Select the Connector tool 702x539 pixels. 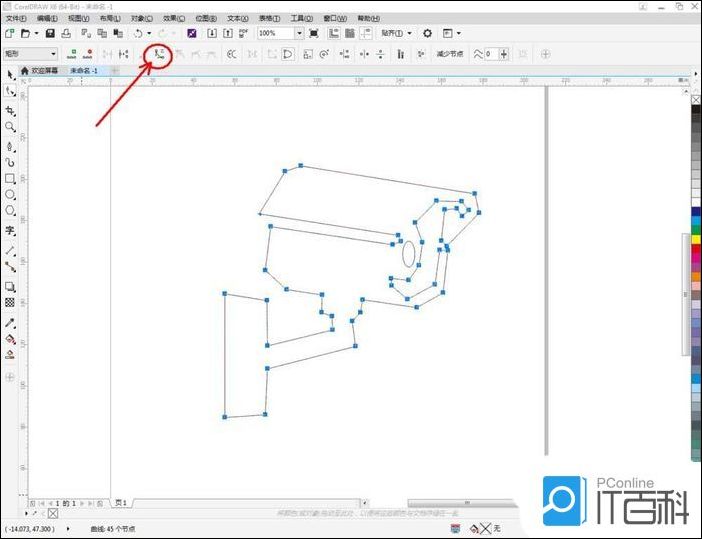click(x=10, y=267)
